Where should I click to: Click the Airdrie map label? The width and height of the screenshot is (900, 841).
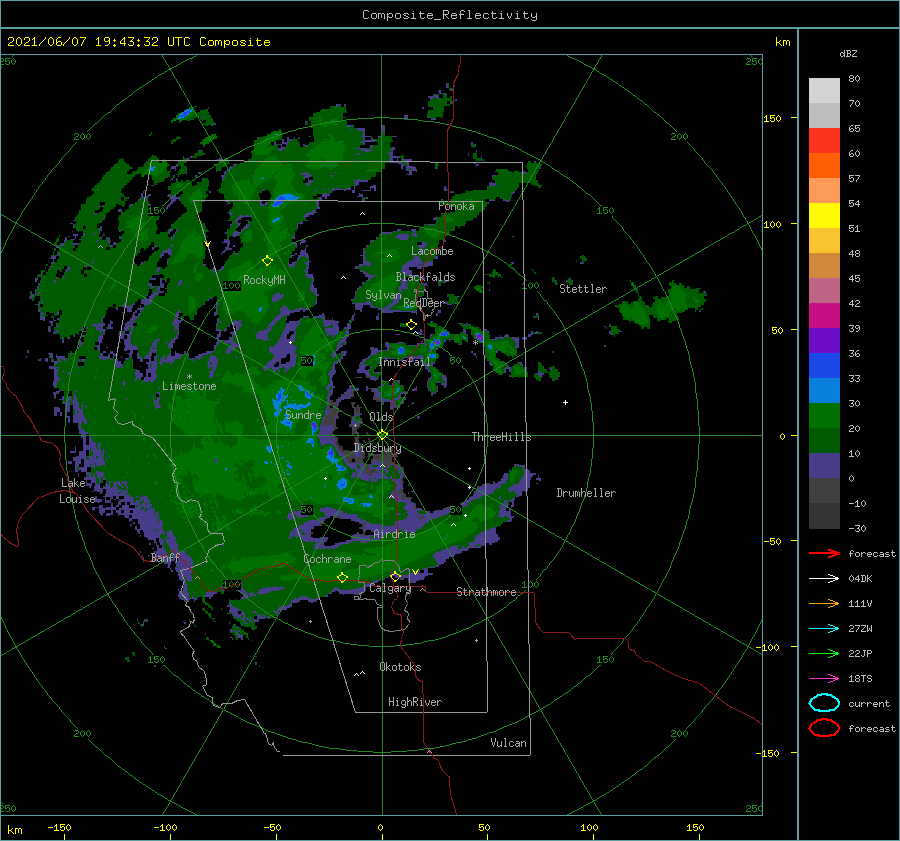394,534
